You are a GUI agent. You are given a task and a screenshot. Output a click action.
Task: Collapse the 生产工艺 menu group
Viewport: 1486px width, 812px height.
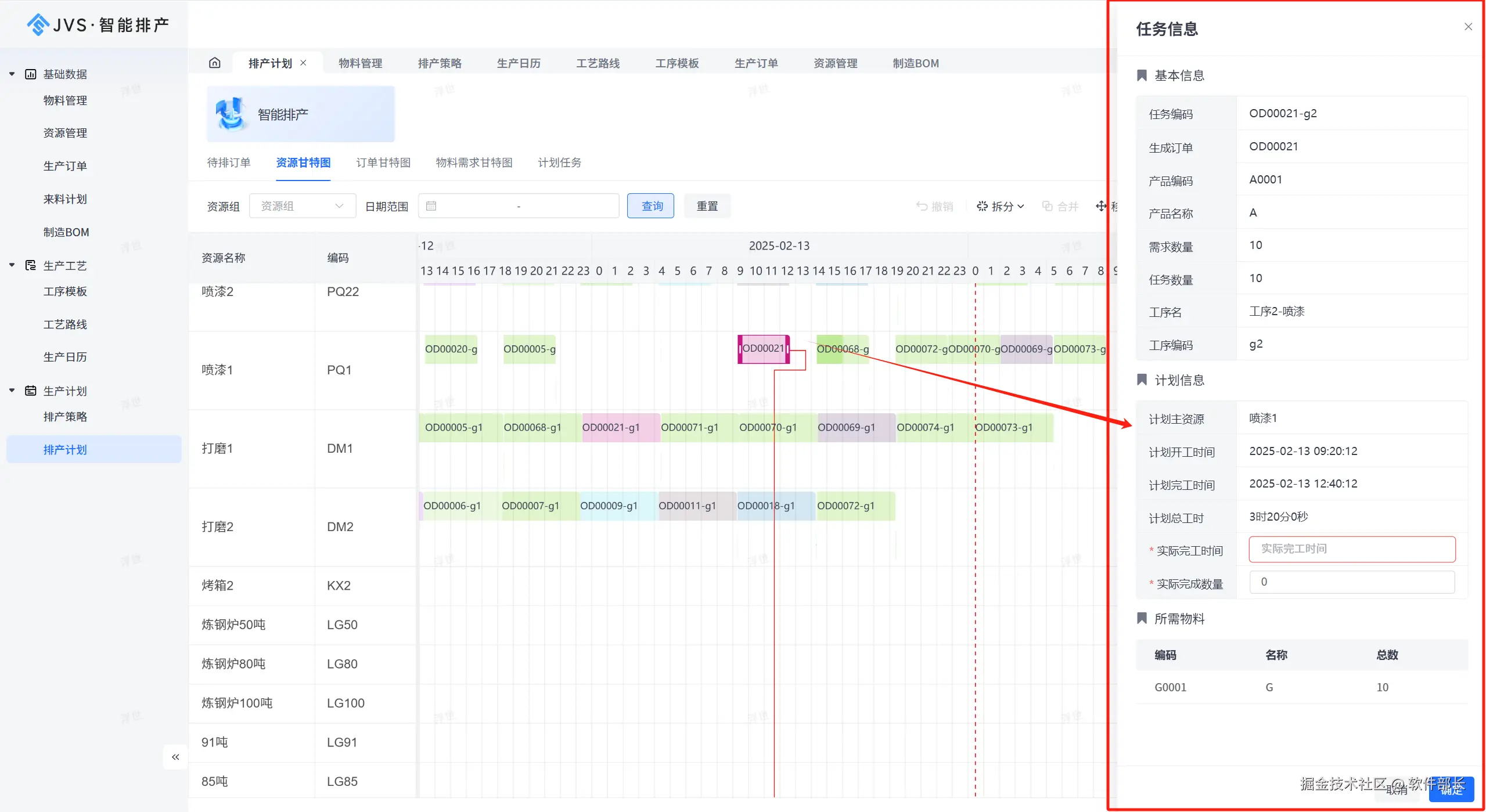pyautogui.click(x=12, y=265)
